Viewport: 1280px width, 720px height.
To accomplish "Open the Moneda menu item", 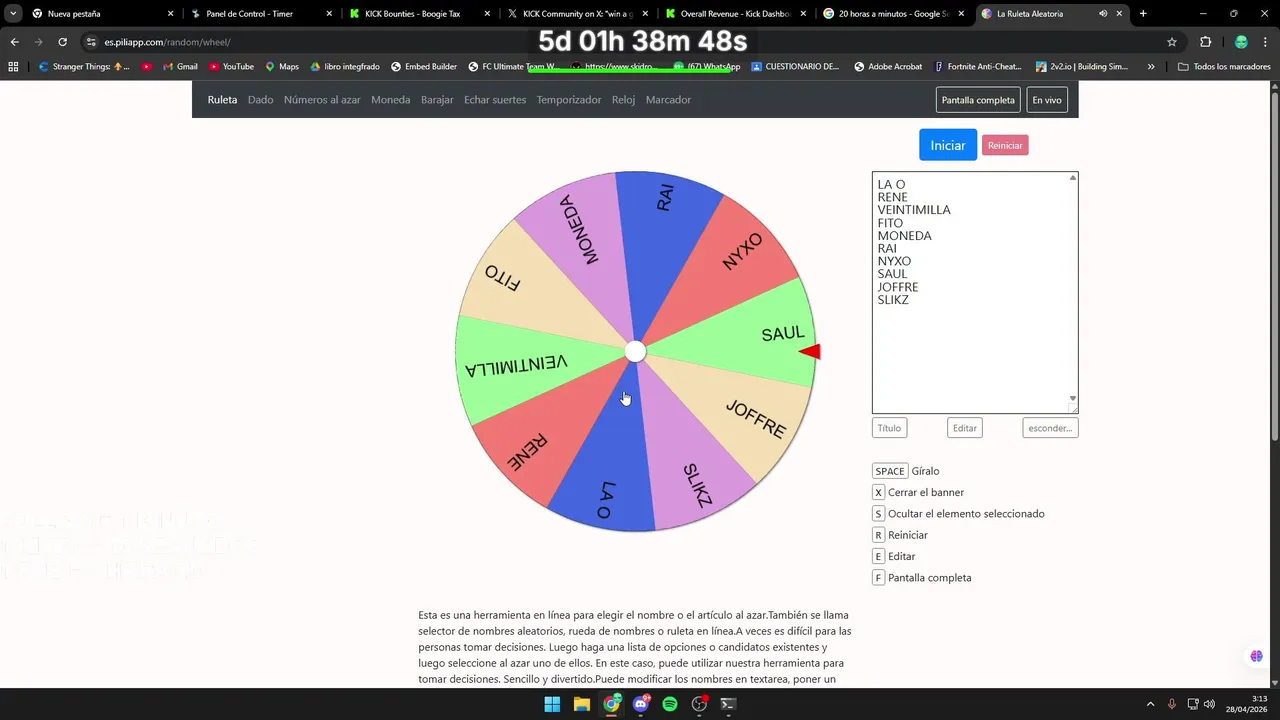I will point(390,100).
